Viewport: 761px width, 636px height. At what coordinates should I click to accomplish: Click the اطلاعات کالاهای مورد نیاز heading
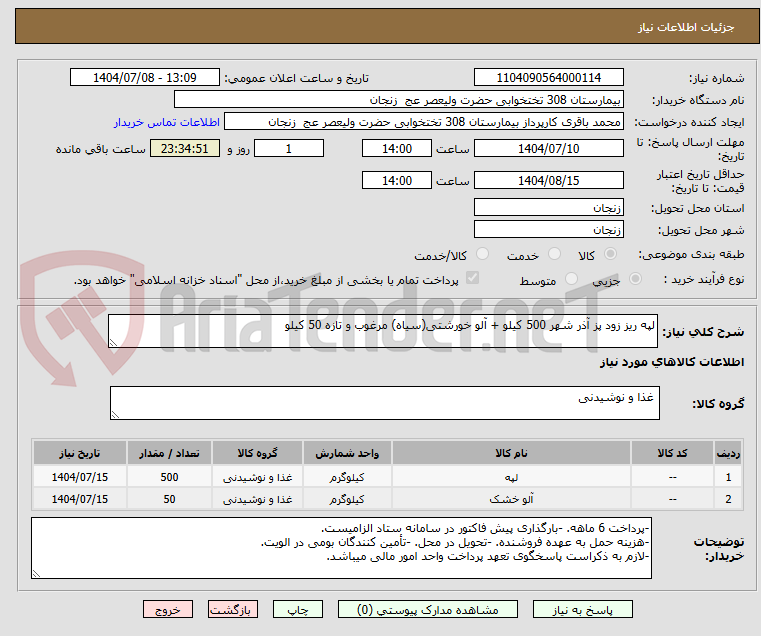(672, 362)
